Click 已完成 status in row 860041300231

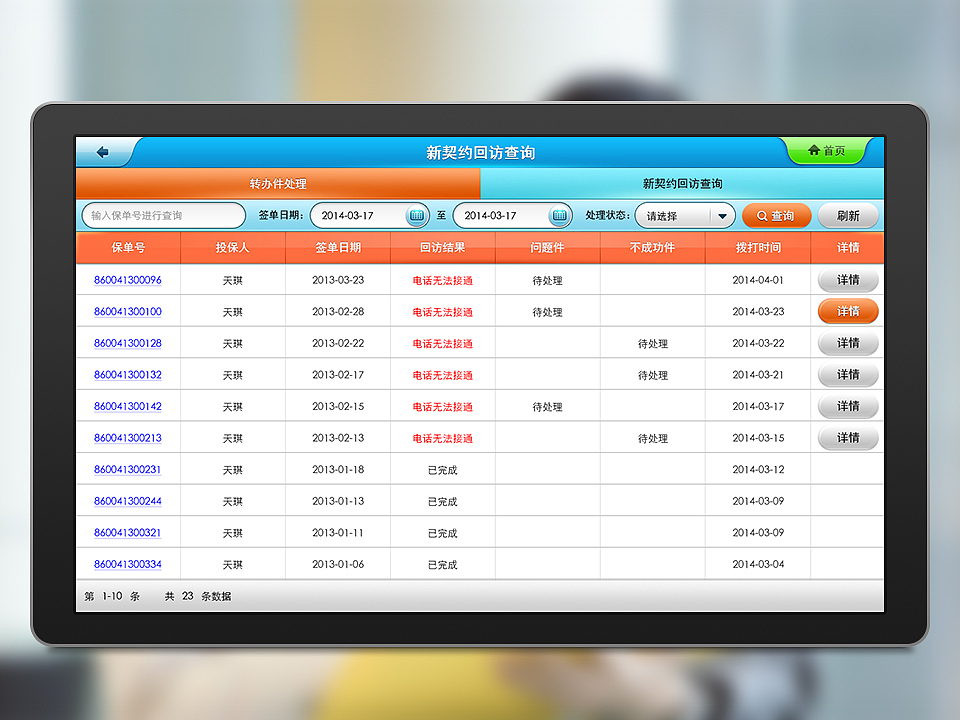click(x=443, y=470)
